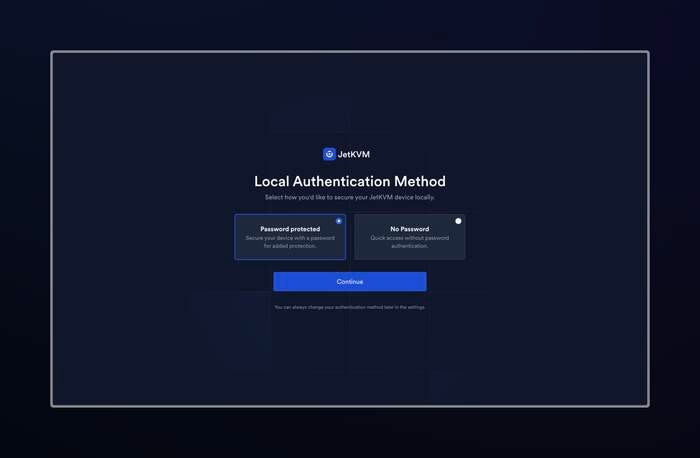Click the JetKVM brand name text
The image size is (700, 458).
click(354, 154)
